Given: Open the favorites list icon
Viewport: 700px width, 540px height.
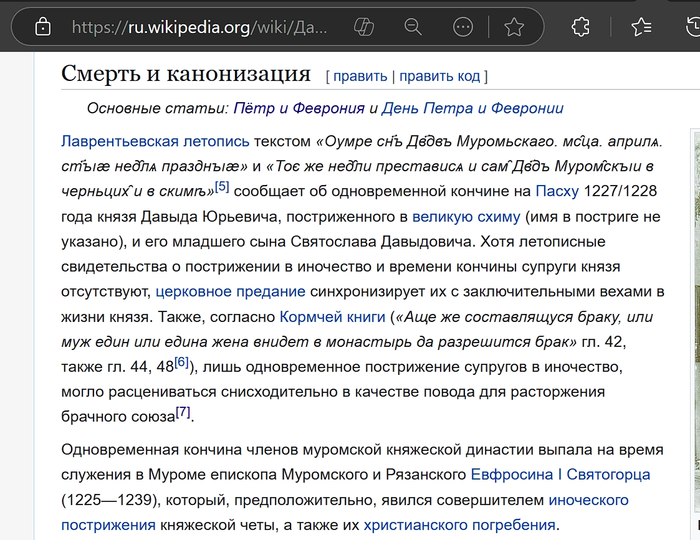Looking at the screenshot, I should click(x=641, y=27).
